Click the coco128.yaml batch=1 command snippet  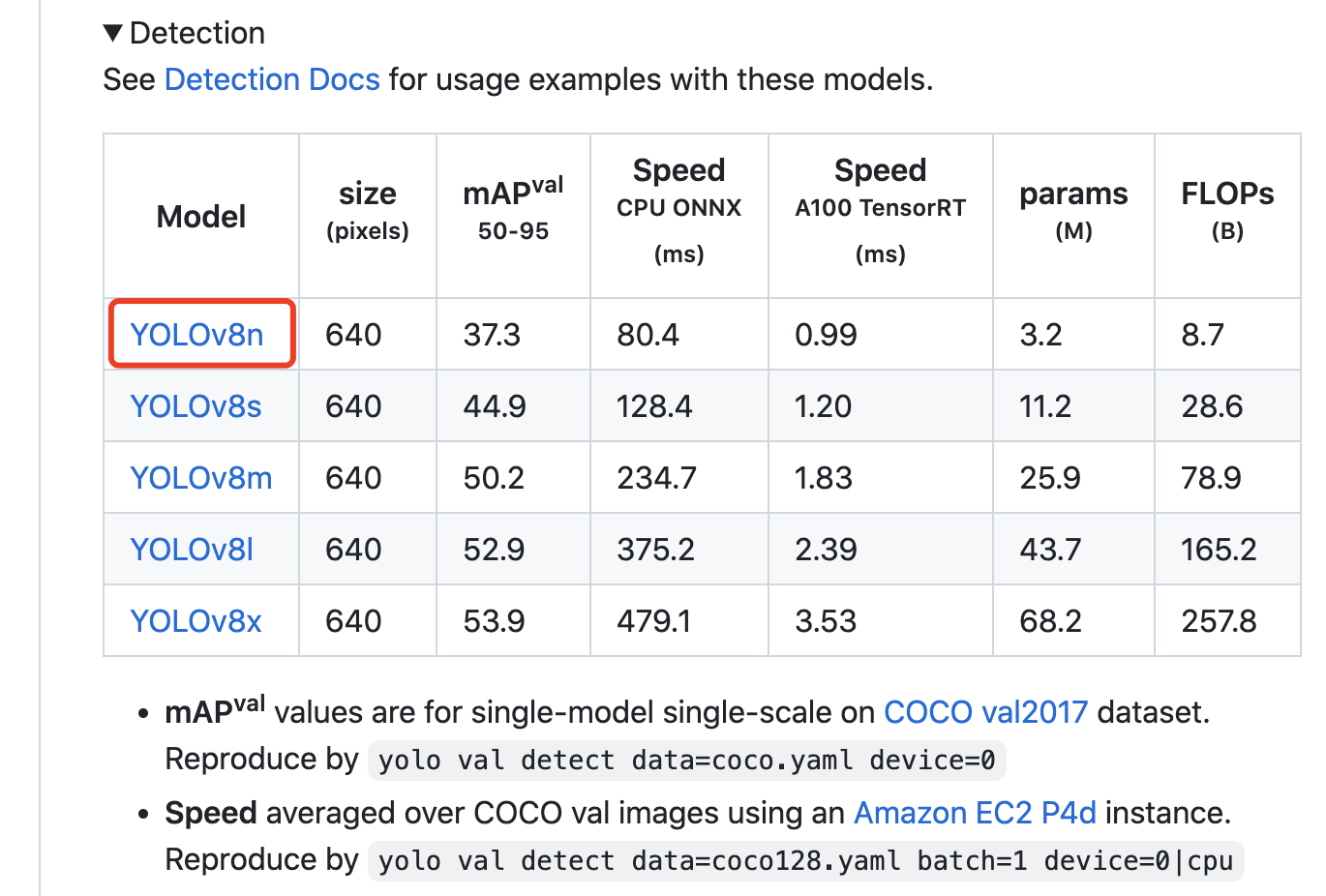click(x=805, y=861)
